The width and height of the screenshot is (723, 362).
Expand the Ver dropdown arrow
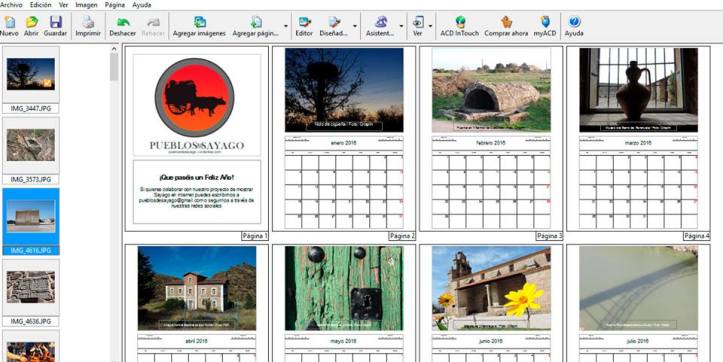[x=430, y=26]
